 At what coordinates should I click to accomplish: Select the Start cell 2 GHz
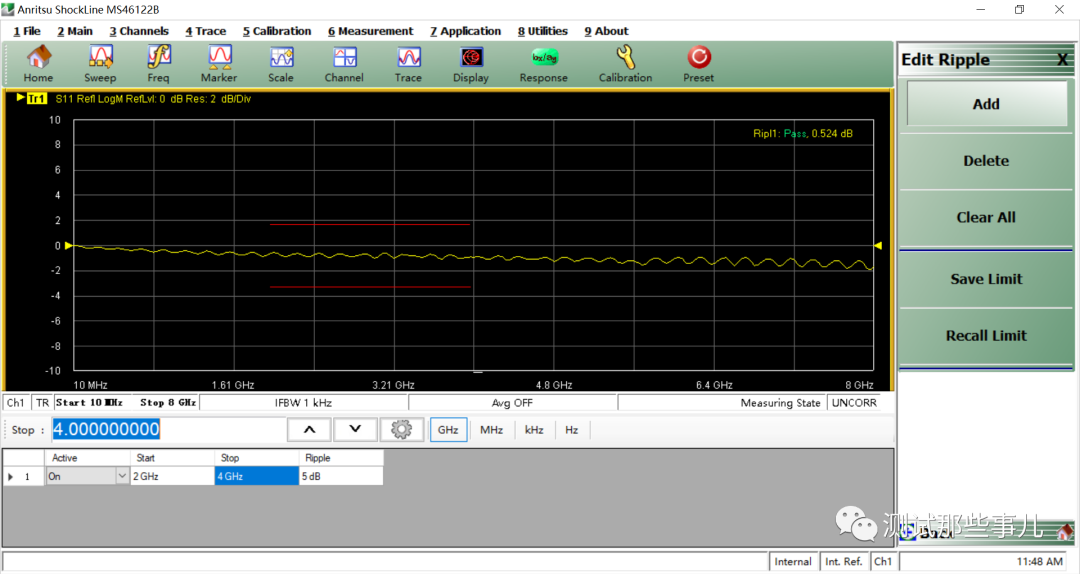[172, 476]
